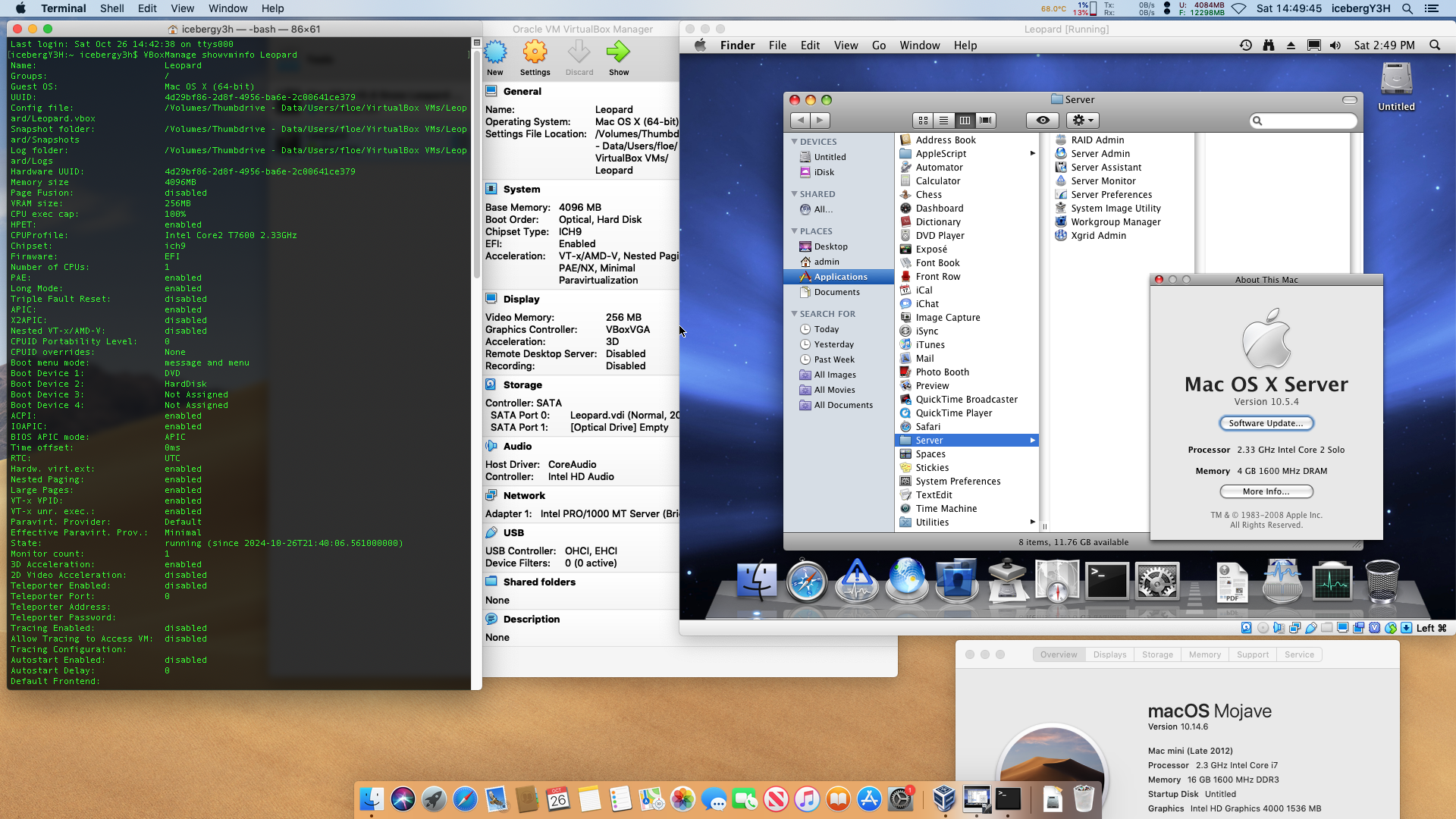Open the Trash in the Leopard dock
1456x819 pixels.
(1382, 582)
